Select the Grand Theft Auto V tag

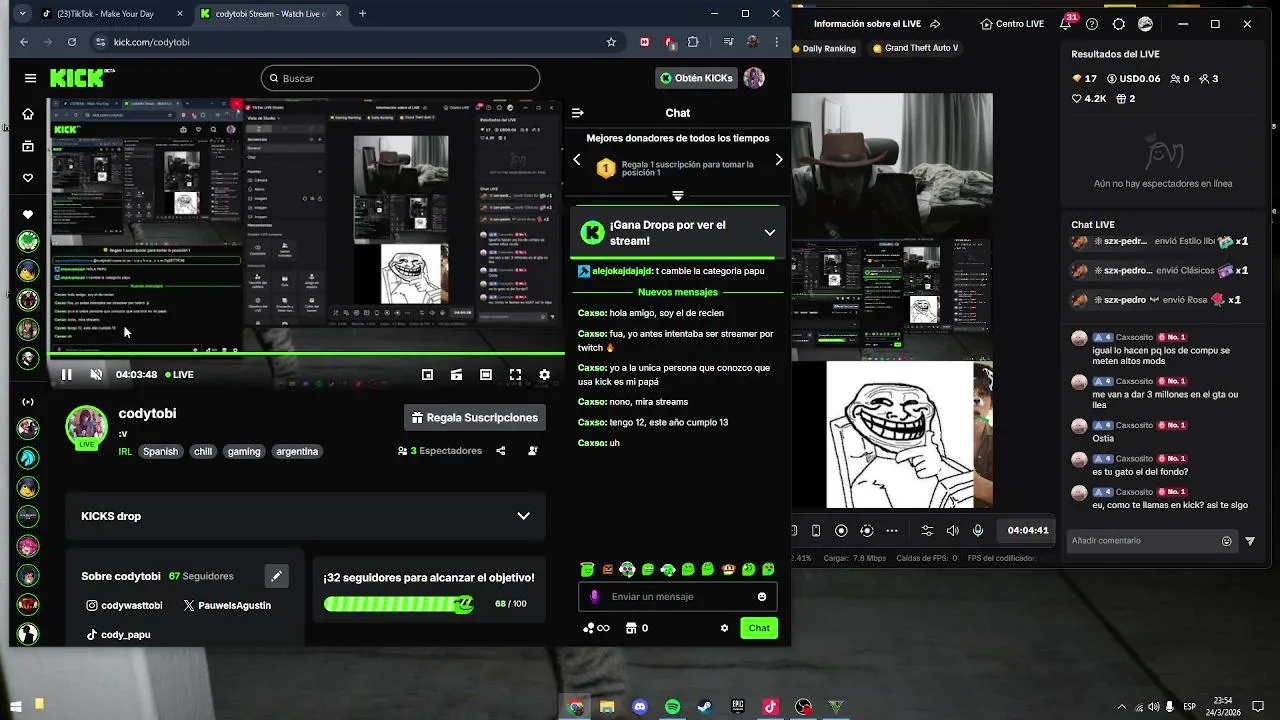point(914,48)
